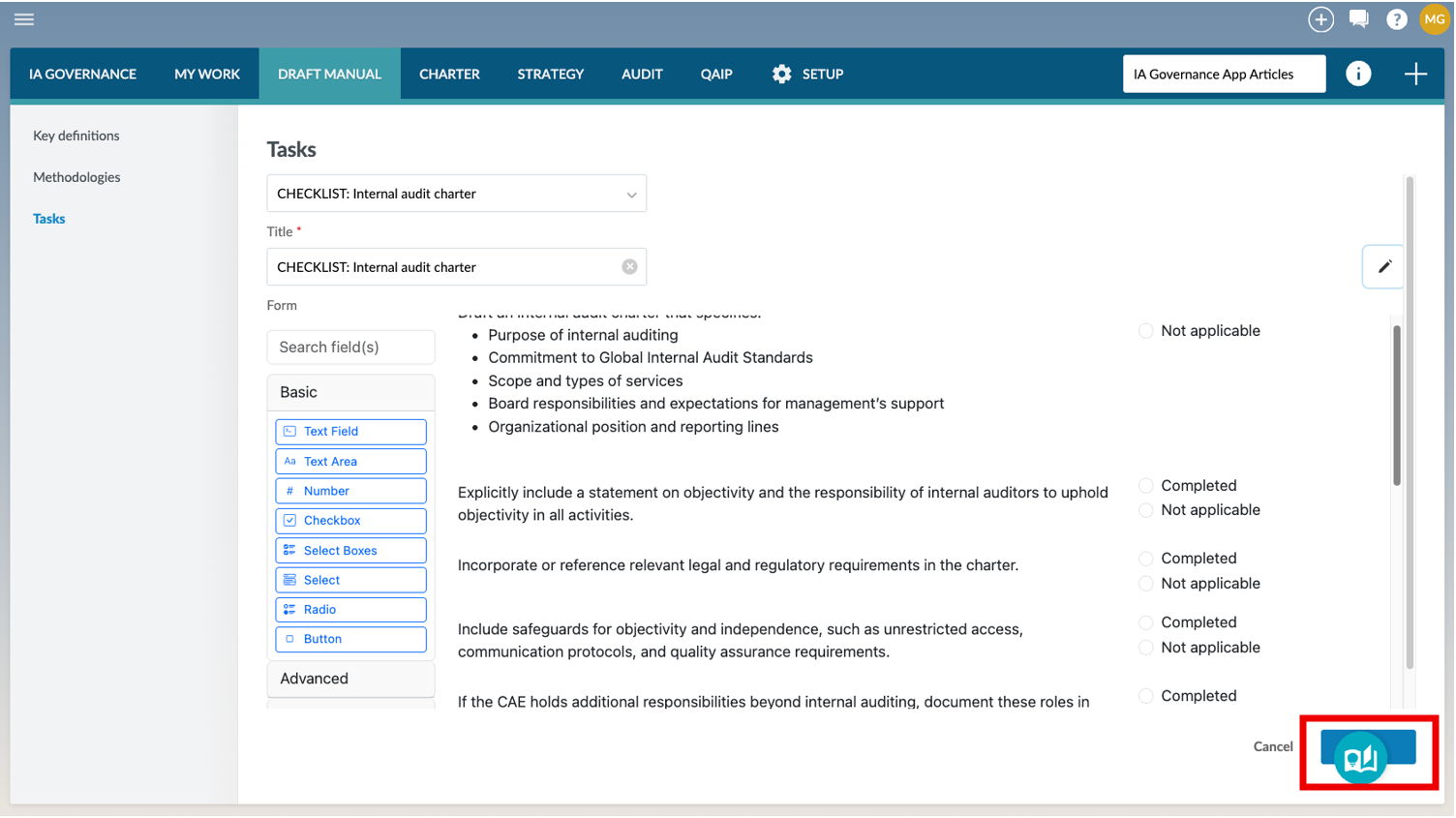This screenshot has height=818, width=1456.
Task: Open the CHECKLIST task dropdown
Action: click(456, 194)
